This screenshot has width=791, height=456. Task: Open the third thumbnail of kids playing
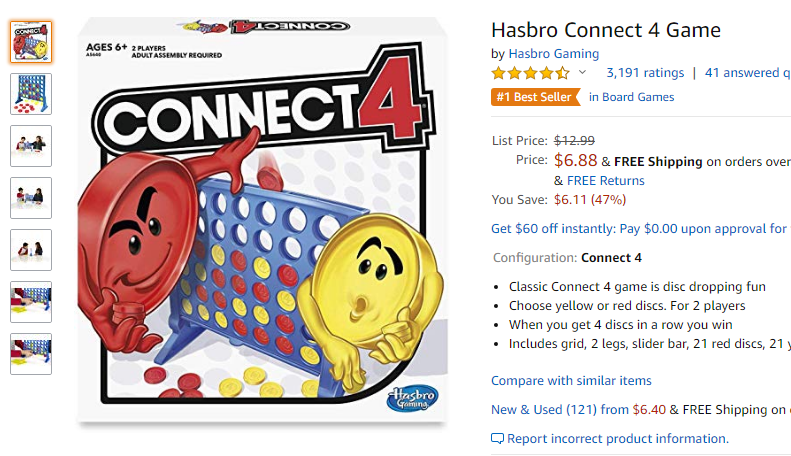31,146
